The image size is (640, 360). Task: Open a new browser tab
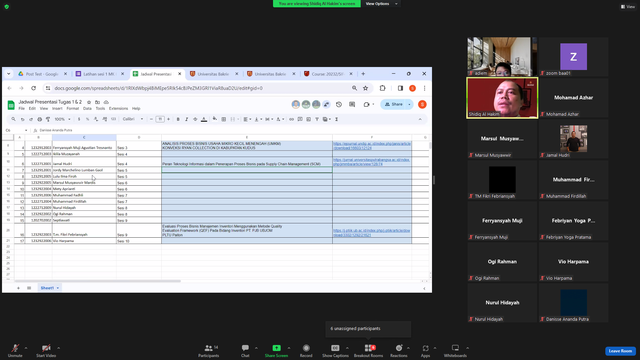coord(363,74)
